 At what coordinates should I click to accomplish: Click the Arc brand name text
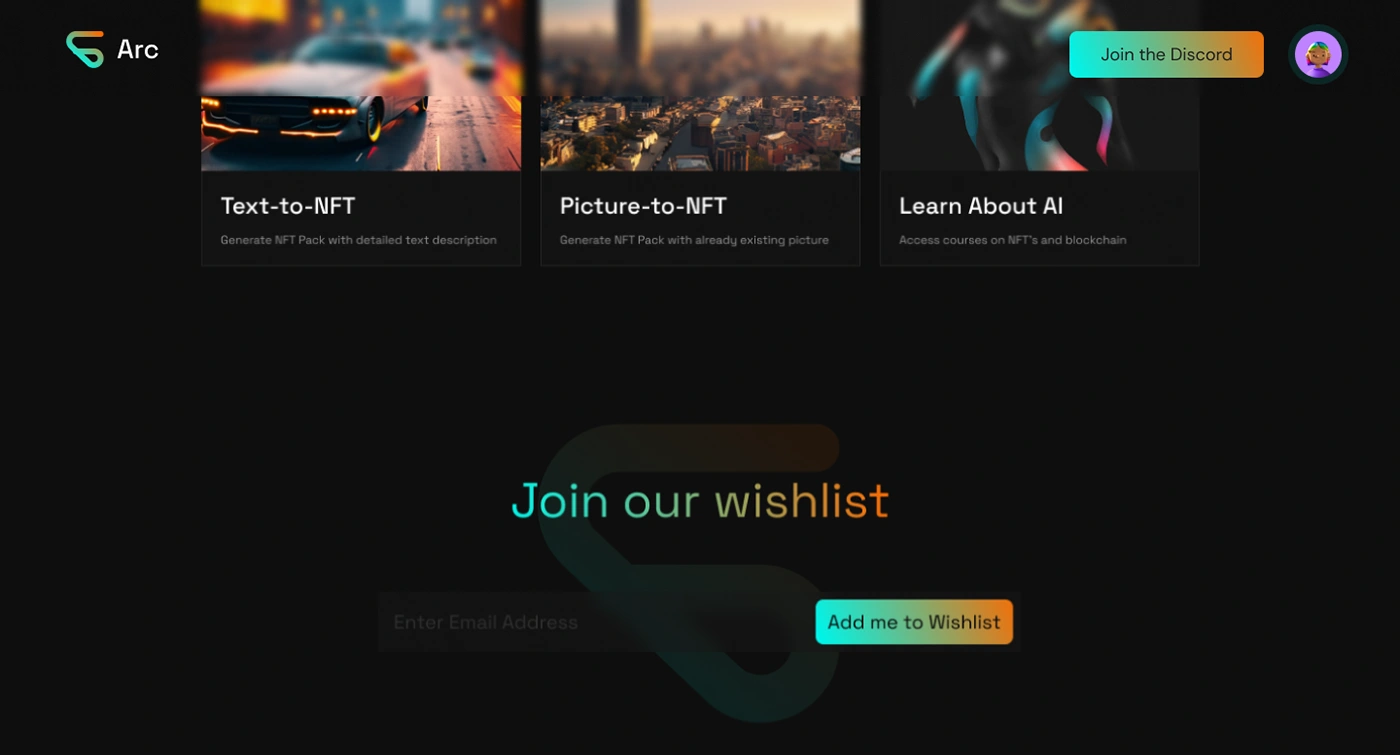pyautogui.click(x=138, y=49)
